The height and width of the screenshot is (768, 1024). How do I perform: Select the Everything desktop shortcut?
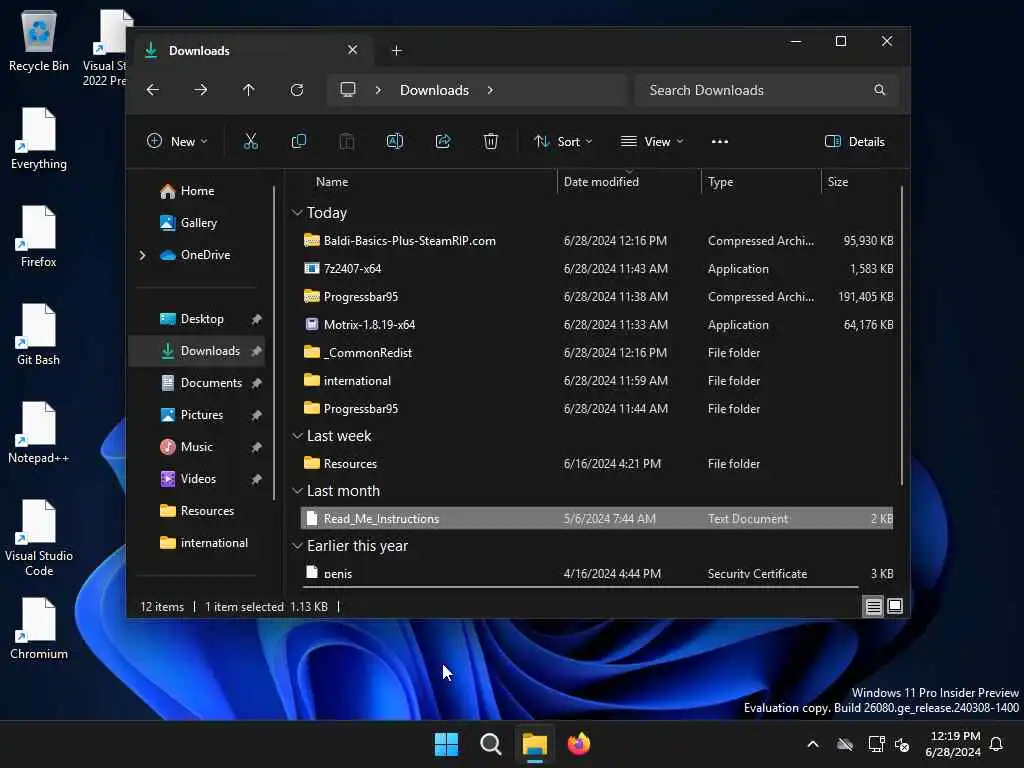(39, 138)
